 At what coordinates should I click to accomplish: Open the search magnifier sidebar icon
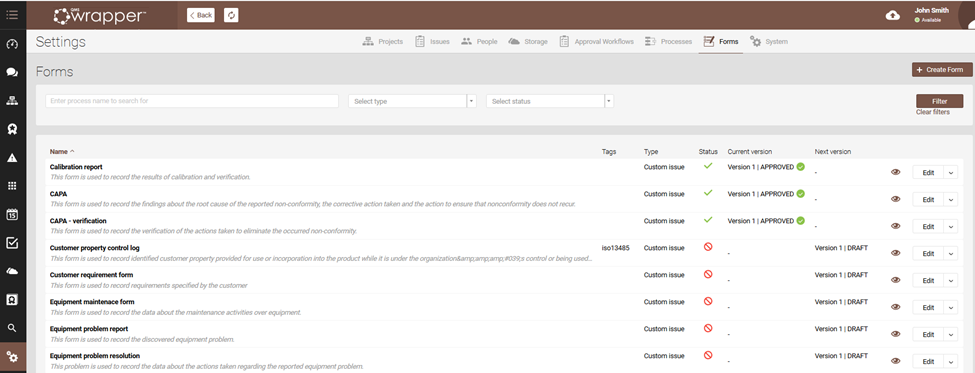click(x=12, y=328)
